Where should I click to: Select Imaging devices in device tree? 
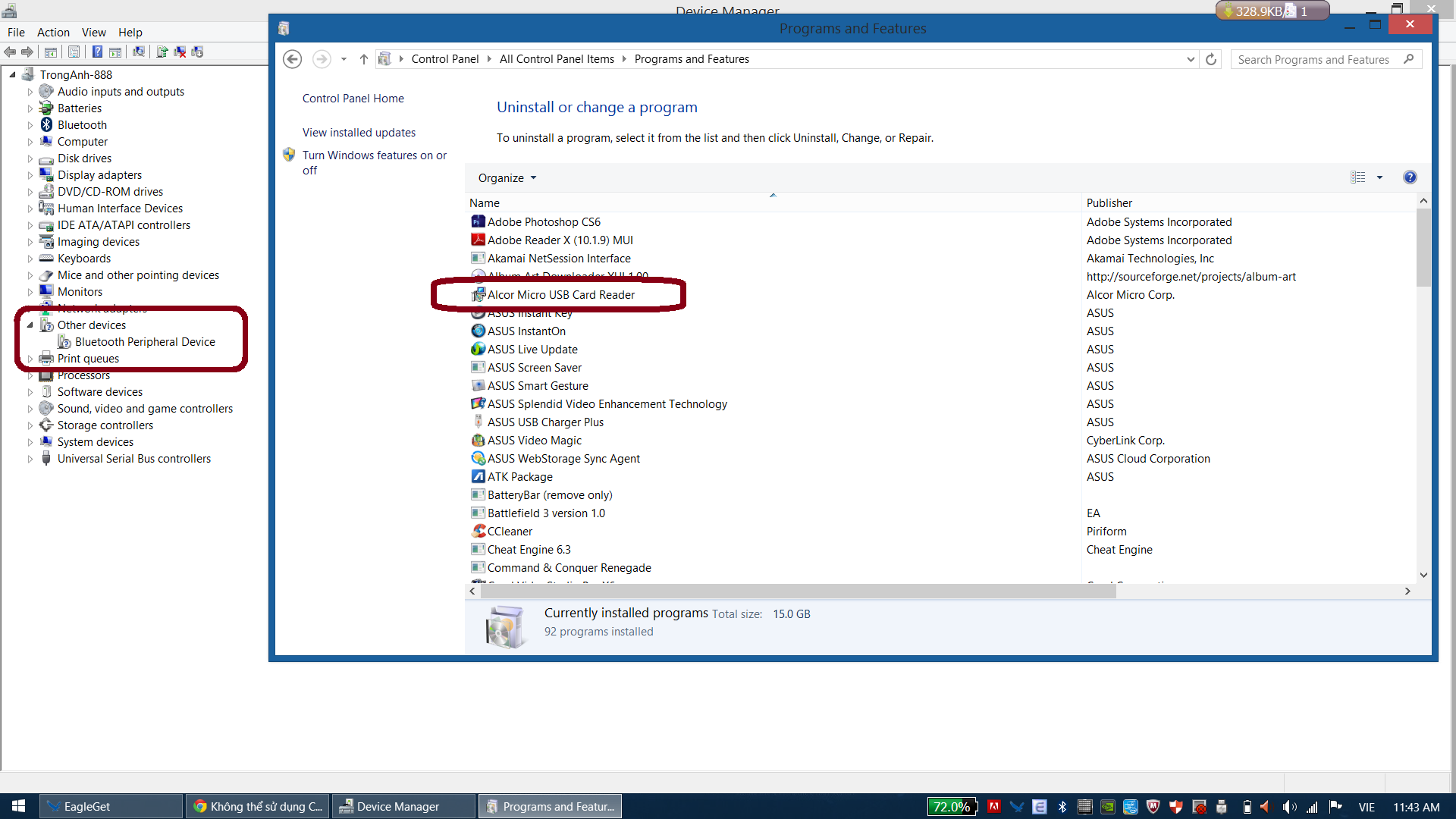(x=99, y=242)
